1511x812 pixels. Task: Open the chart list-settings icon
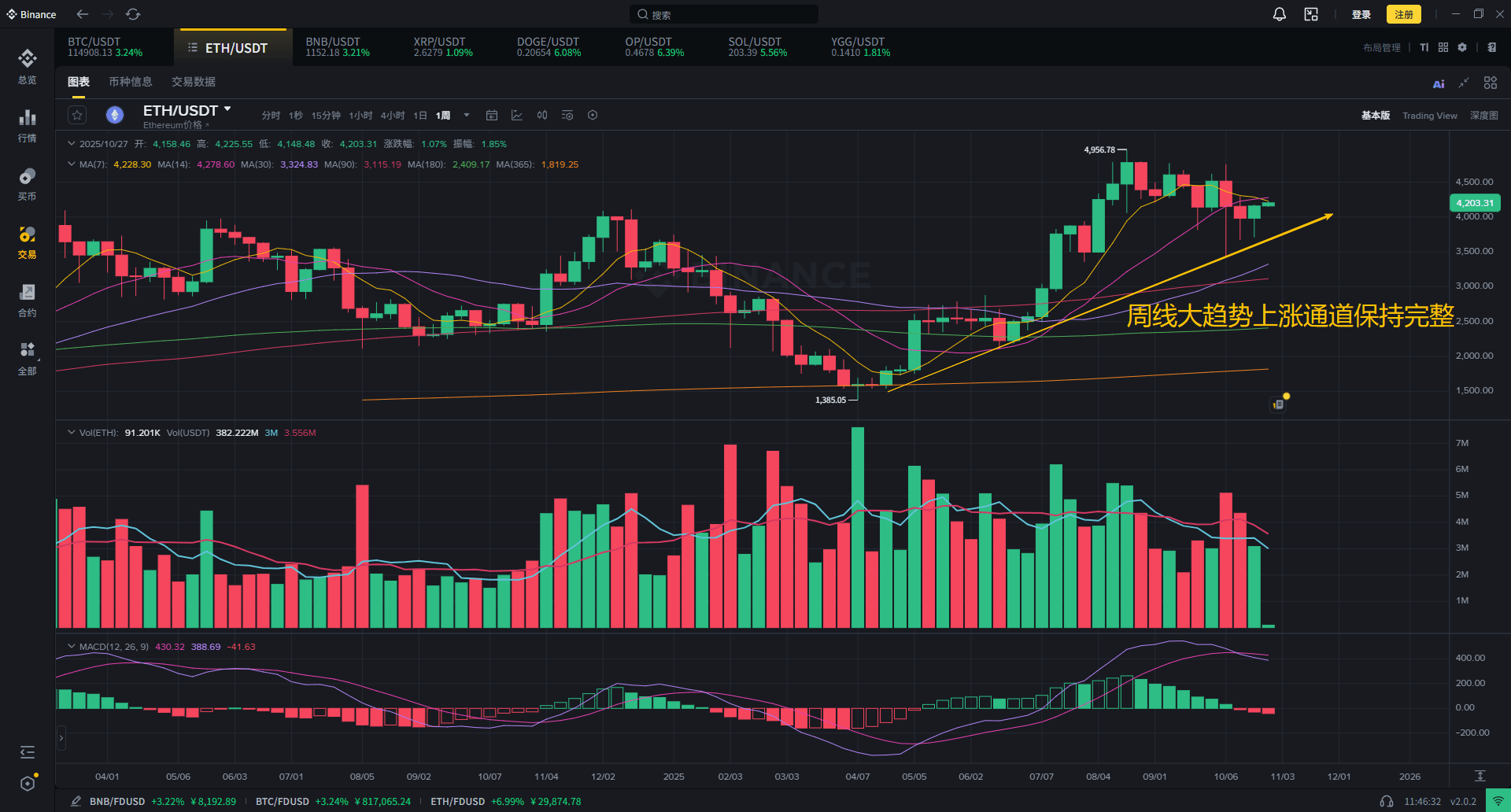pos(567,115)
